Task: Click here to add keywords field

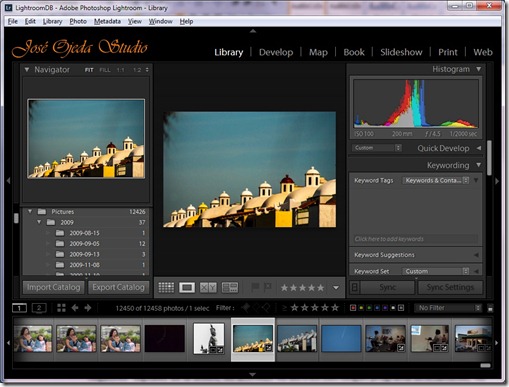Action: pyautogui.click(x=415, y=239)
